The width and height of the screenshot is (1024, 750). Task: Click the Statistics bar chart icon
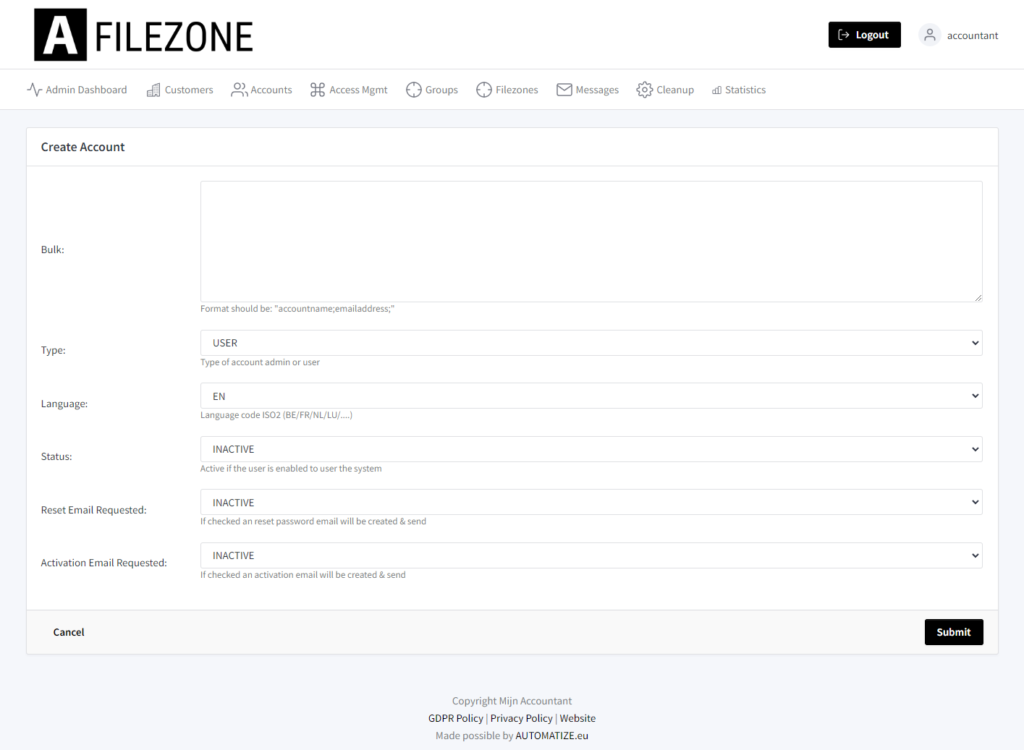point(717,90)
